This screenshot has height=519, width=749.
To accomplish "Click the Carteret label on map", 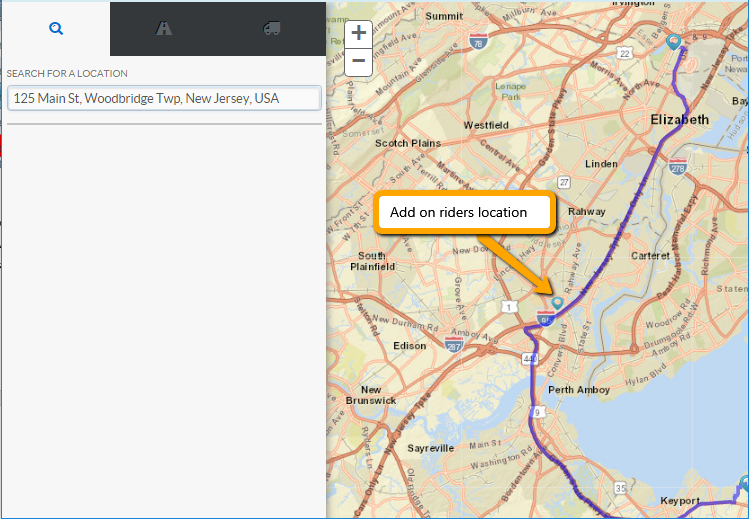I will click(x=650, y=255).
